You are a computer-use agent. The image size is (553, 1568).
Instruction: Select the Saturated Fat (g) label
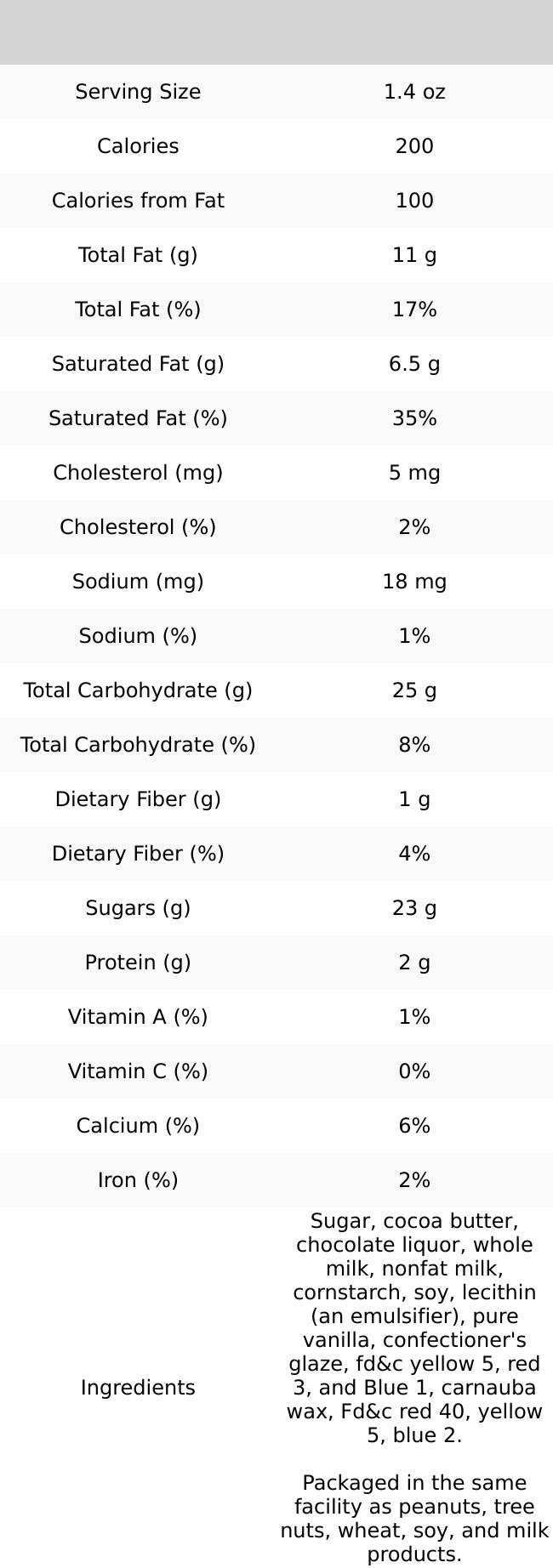click(138, 364)
